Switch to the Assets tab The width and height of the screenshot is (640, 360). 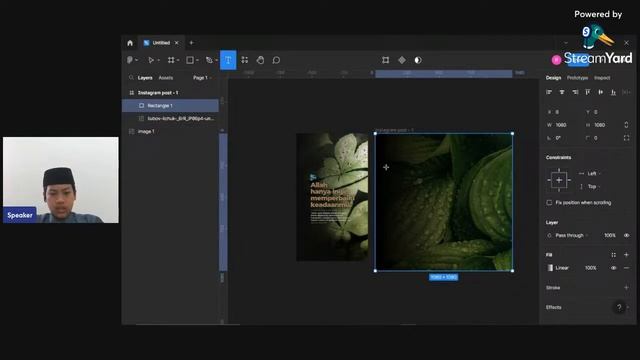(166, 78)
